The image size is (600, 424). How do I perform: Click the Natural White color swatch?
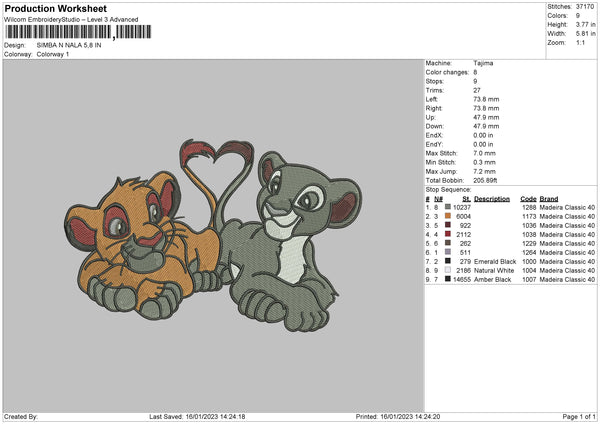click(x=447, y=270)
